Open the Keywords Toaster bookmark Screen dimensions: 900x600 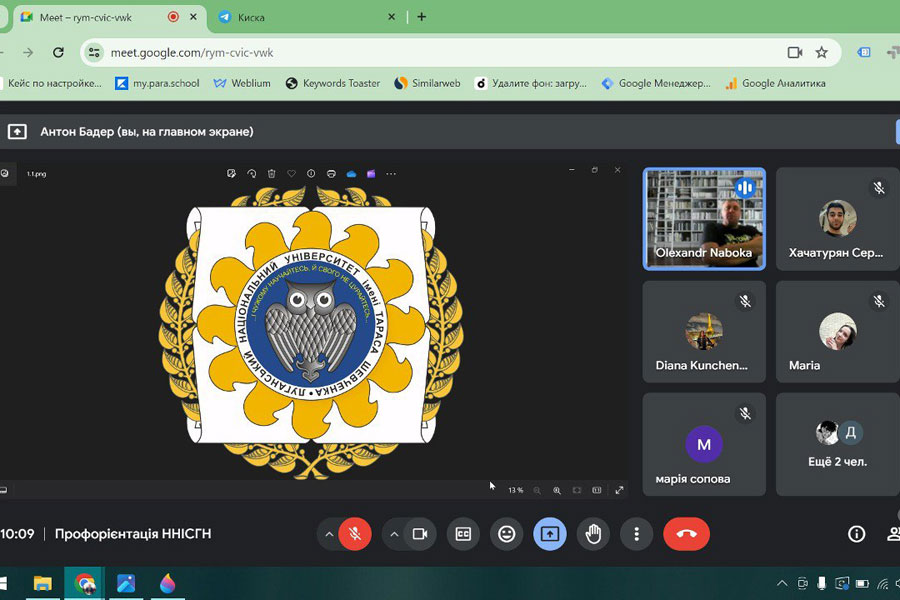332,83
